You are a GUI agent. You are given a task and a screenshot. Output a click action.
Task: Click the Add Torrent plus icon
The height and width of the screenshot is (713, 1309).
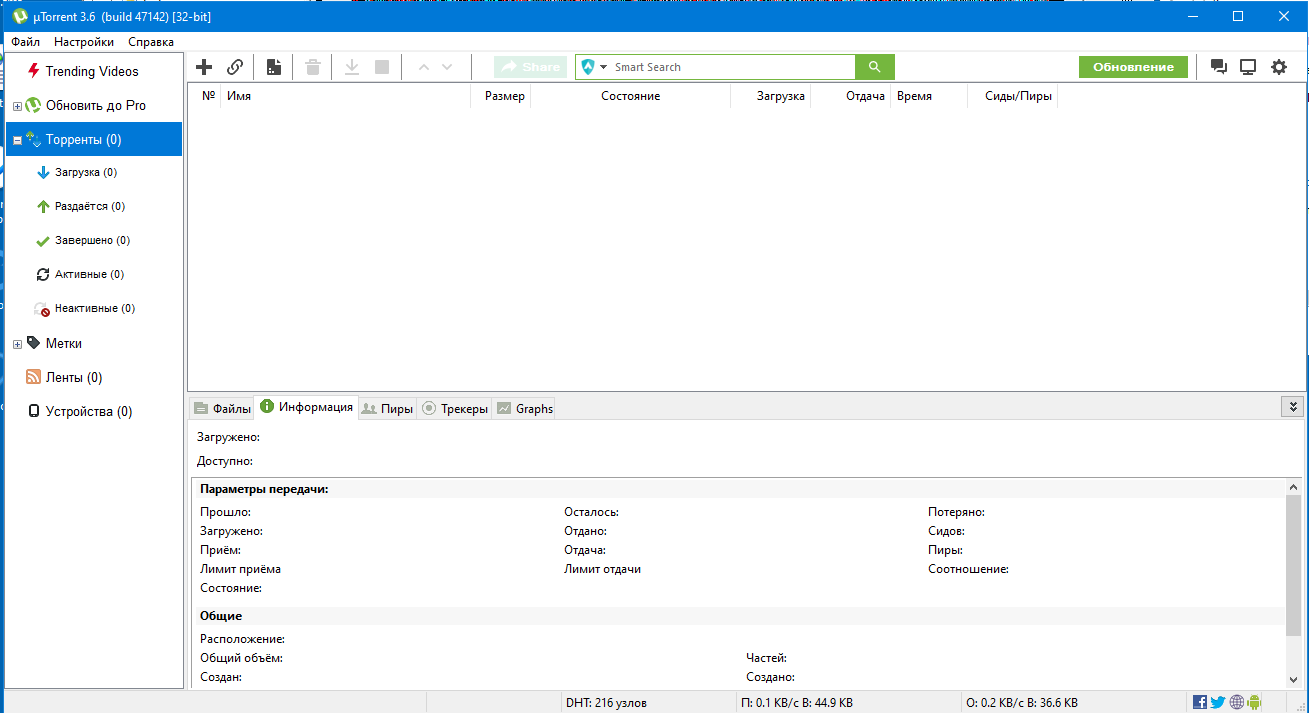point(204,67)
